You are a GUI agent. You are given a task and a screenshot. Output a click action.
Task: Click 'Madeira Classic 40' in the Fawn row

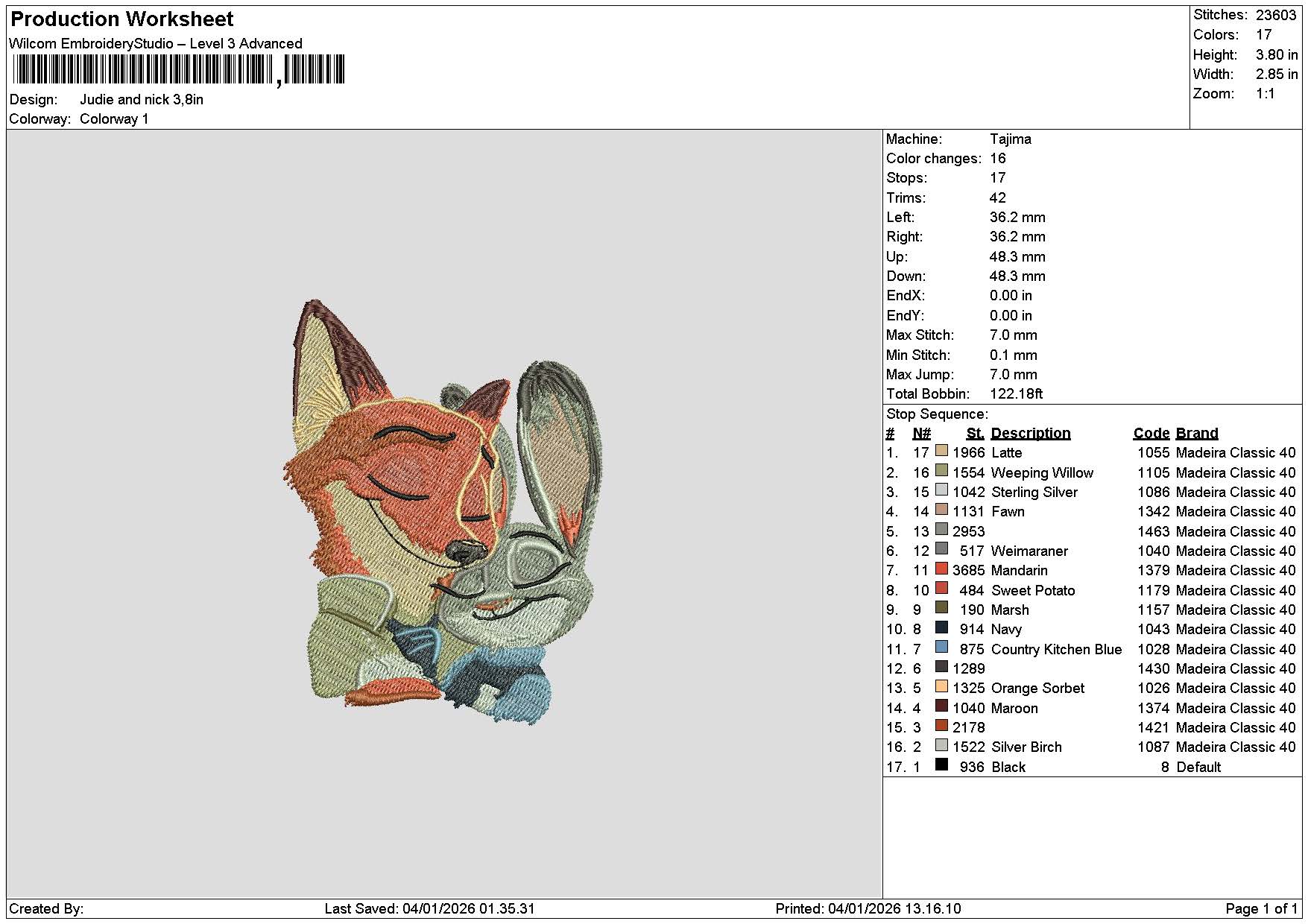coord(1236,511)
